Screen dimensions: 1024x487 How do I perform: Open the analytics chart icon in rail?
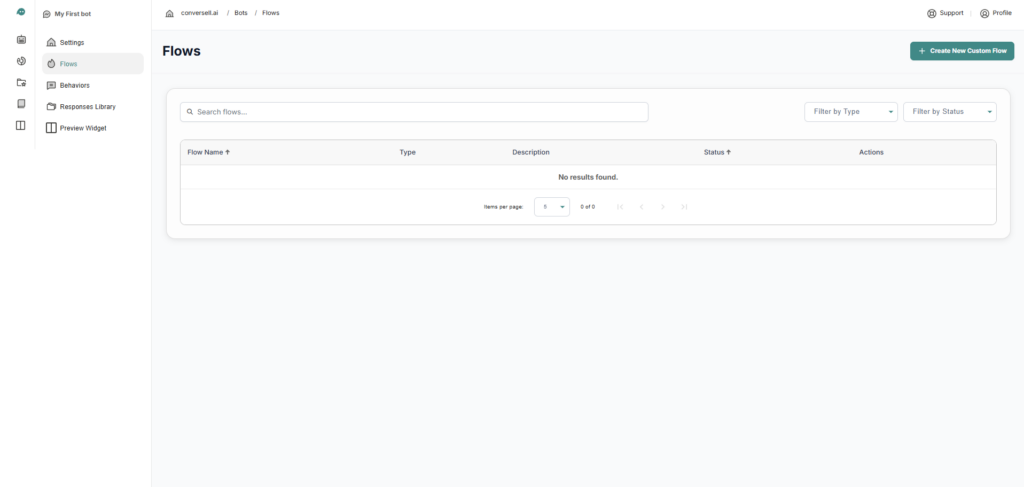point(21,61)
